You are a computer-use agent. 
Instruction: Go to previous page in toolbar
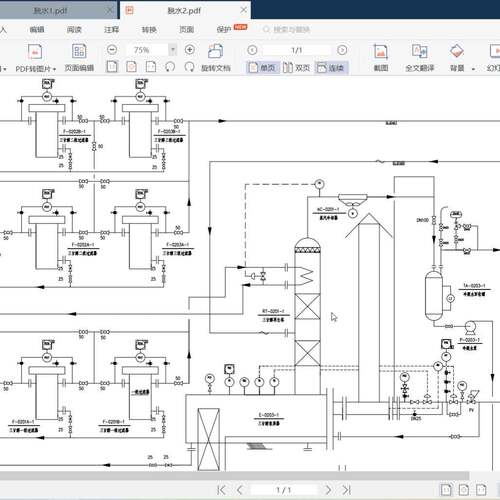[252, 50]
